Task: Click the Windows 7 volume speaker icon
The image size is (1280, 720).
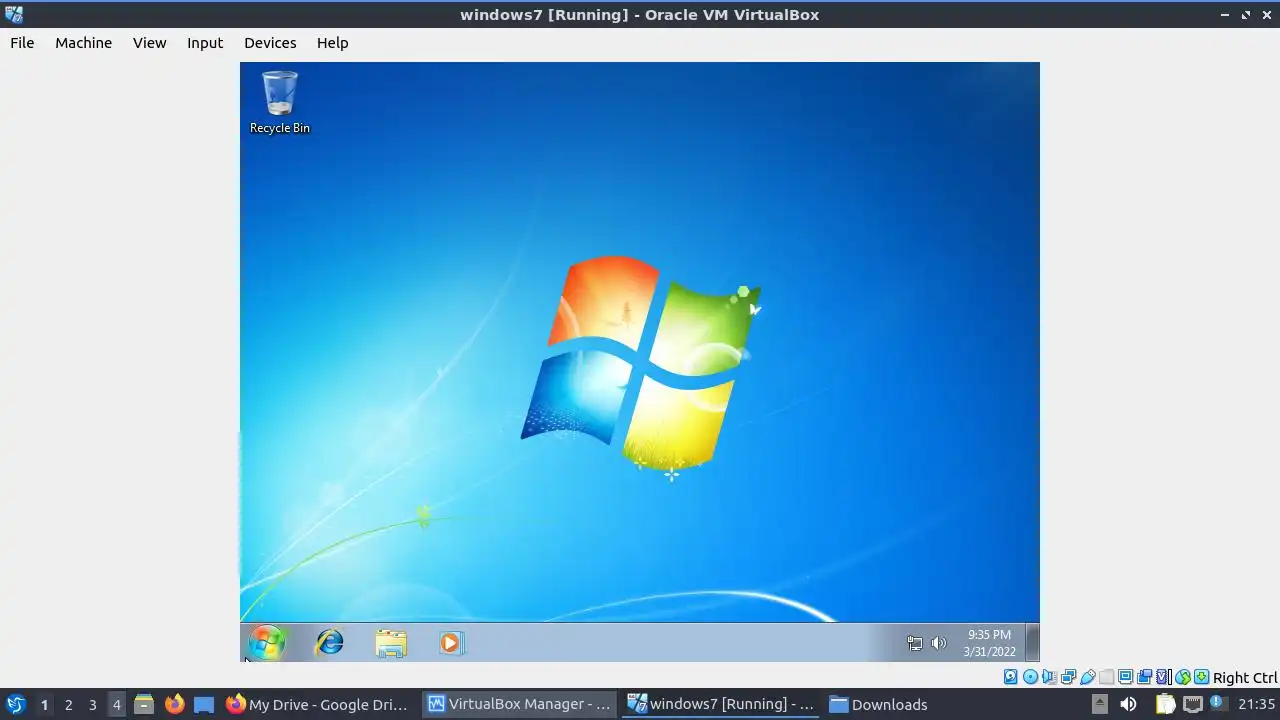Action: (x=938, y=643)
